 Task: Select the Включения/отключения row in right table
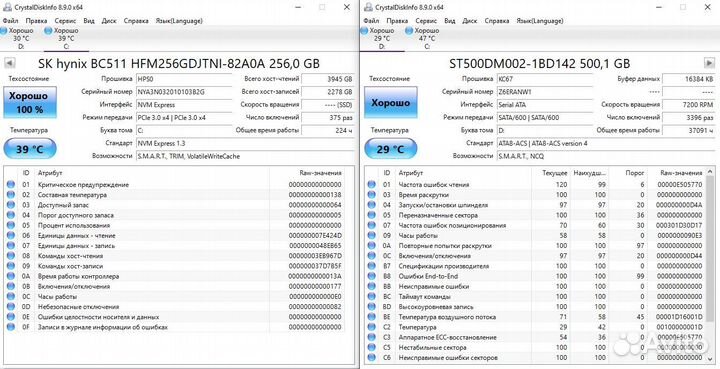click(535, 256)
